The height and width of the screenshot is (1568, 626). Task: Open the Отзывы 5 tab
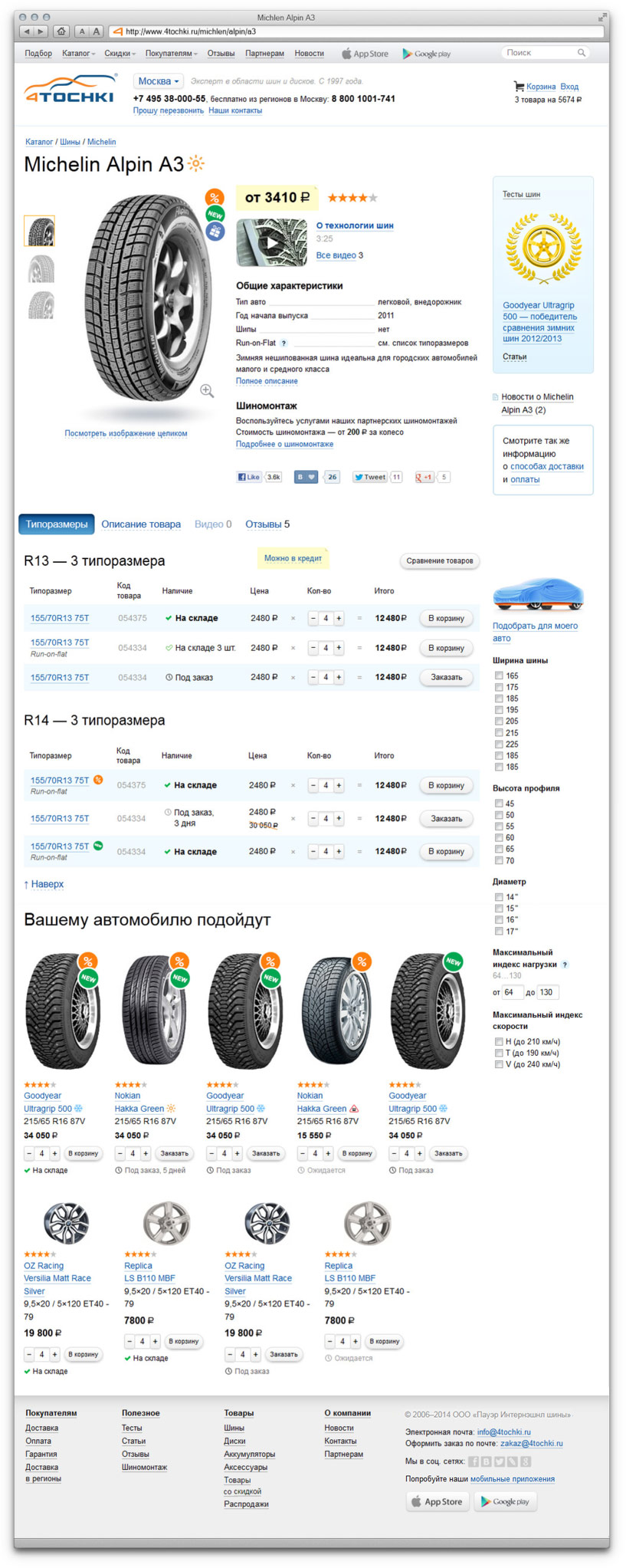tap(267, 524)
